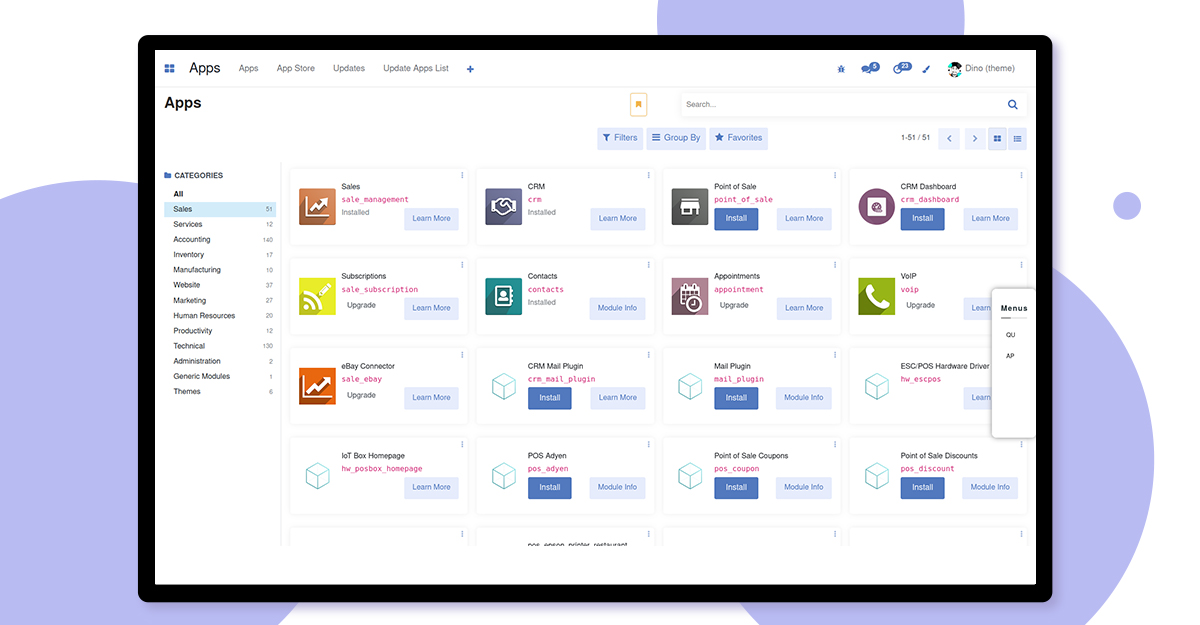Screen dimensions: 1200x625
Task: Click the Sales app chart icon
Action: [317, 207]
